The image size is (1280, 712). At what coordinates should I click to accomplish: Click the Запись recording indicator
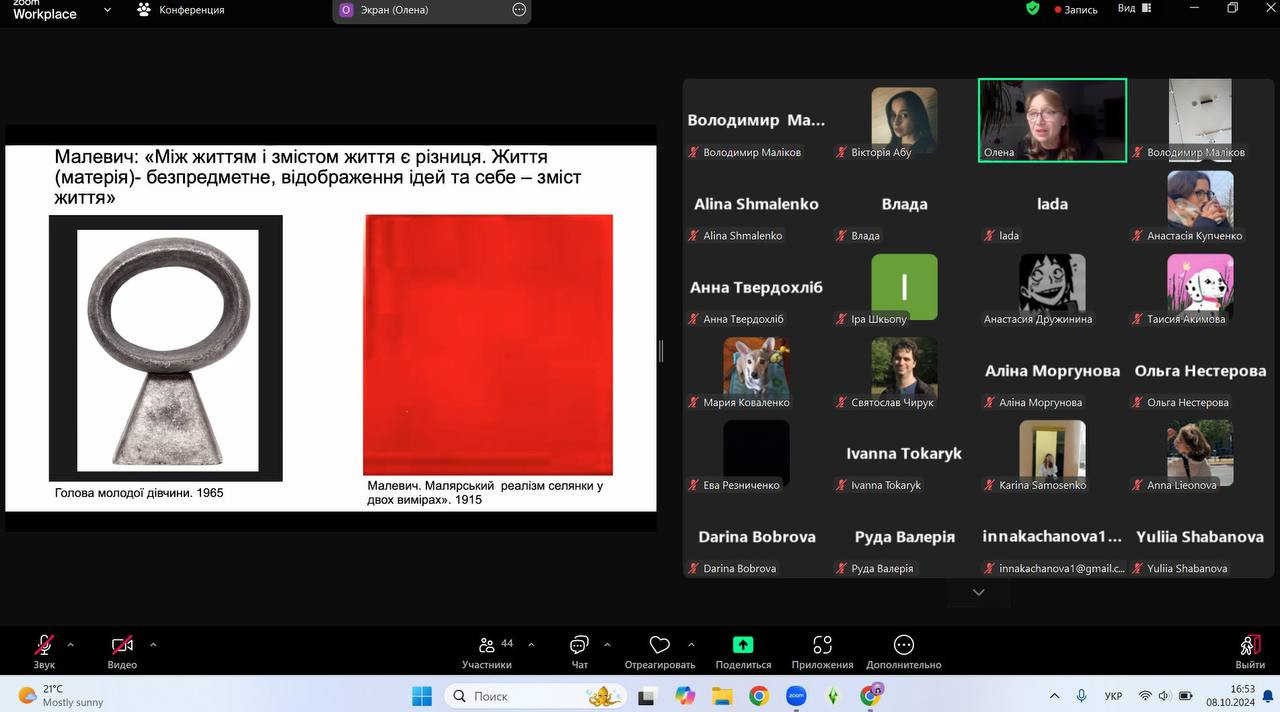click(1076, 9)
